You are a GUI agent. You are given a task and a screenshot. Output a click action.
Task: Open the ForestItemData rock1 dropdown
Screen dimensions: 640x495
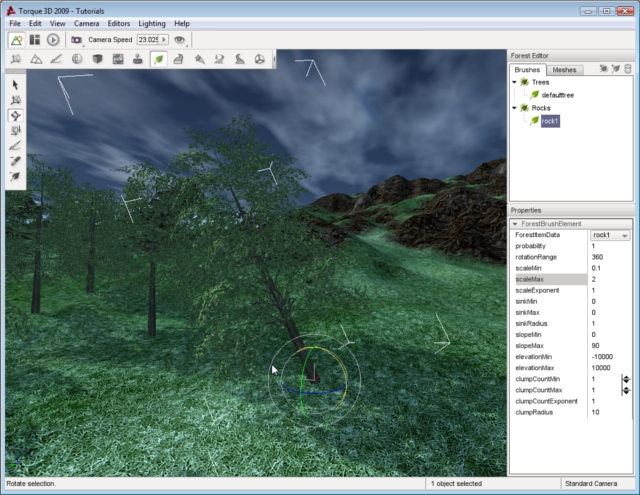(610, 235)
